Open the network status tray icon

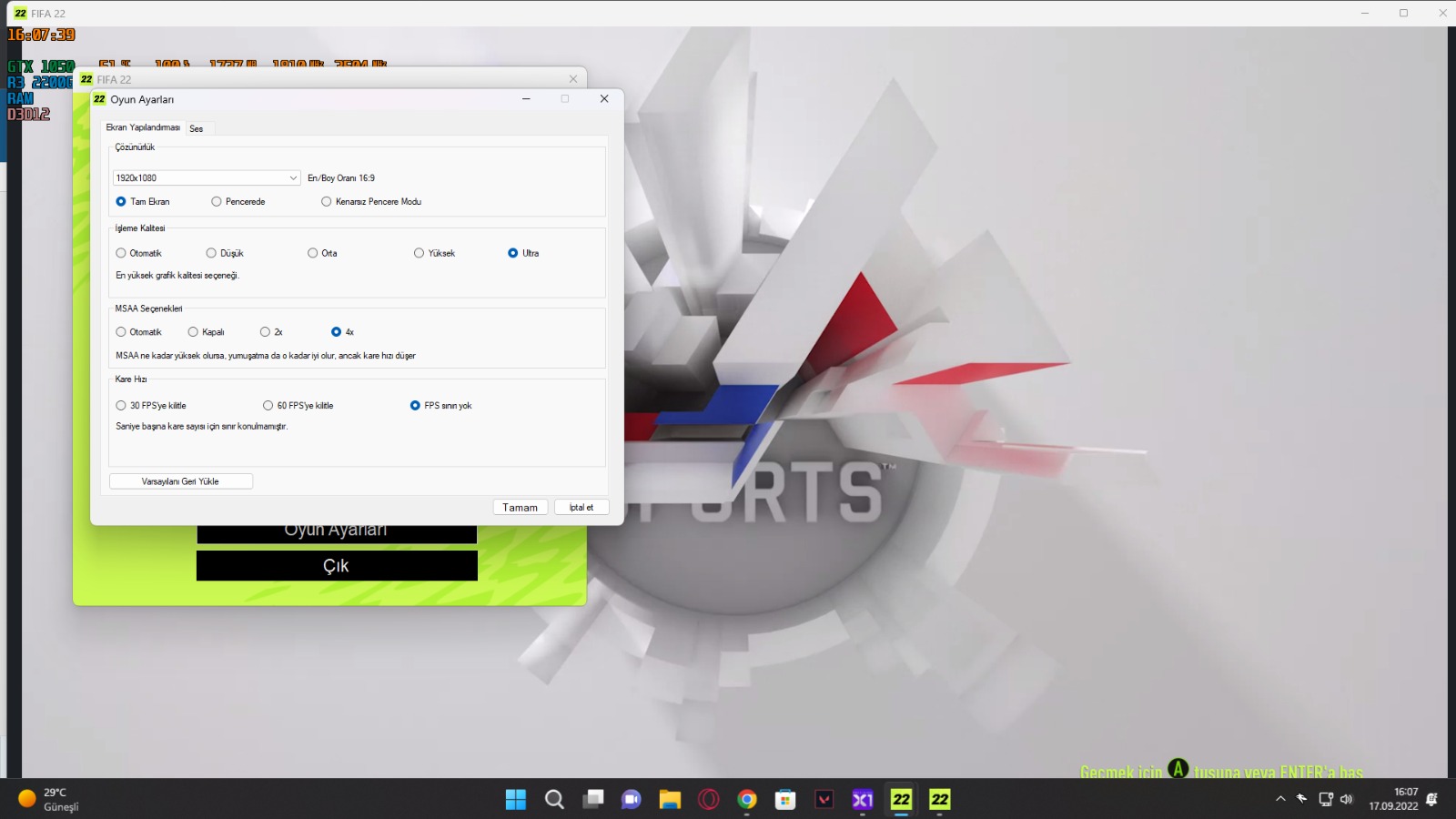1326,799
